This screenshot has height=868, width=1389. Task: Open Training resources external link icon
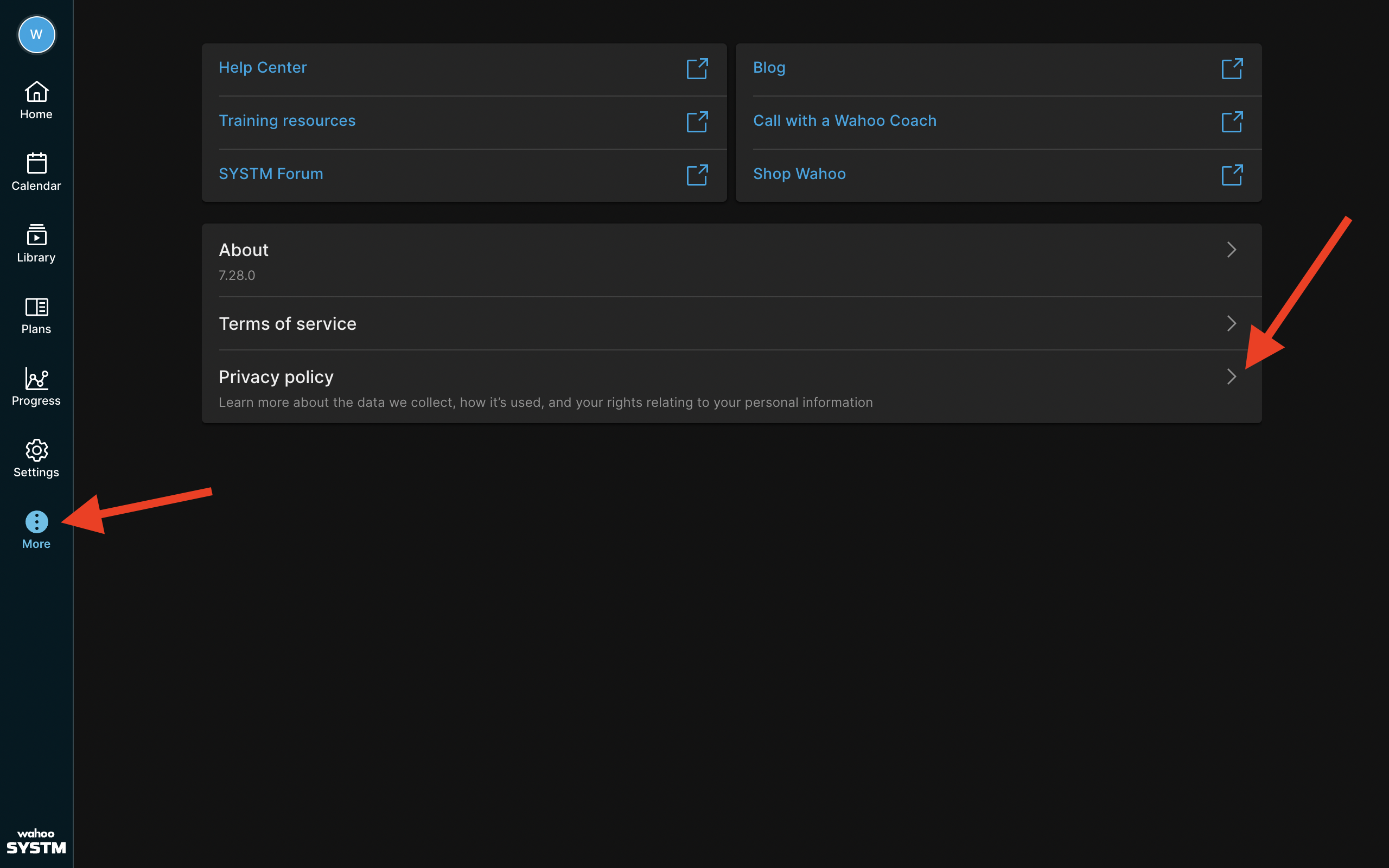click(x=697, y=122)
